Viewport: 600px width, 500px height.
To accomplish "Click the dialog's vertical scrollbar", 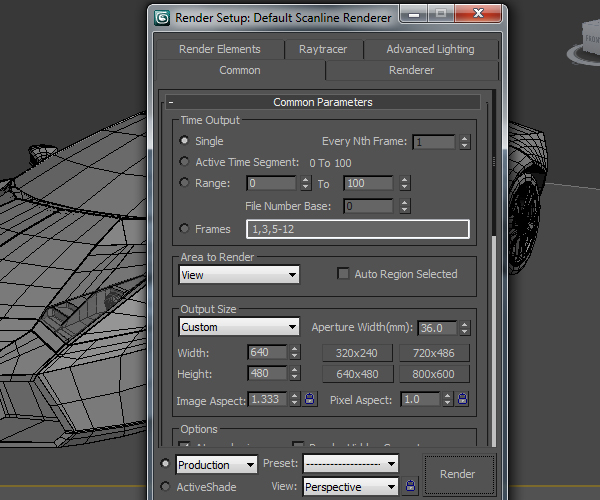I will pos(494,268).
